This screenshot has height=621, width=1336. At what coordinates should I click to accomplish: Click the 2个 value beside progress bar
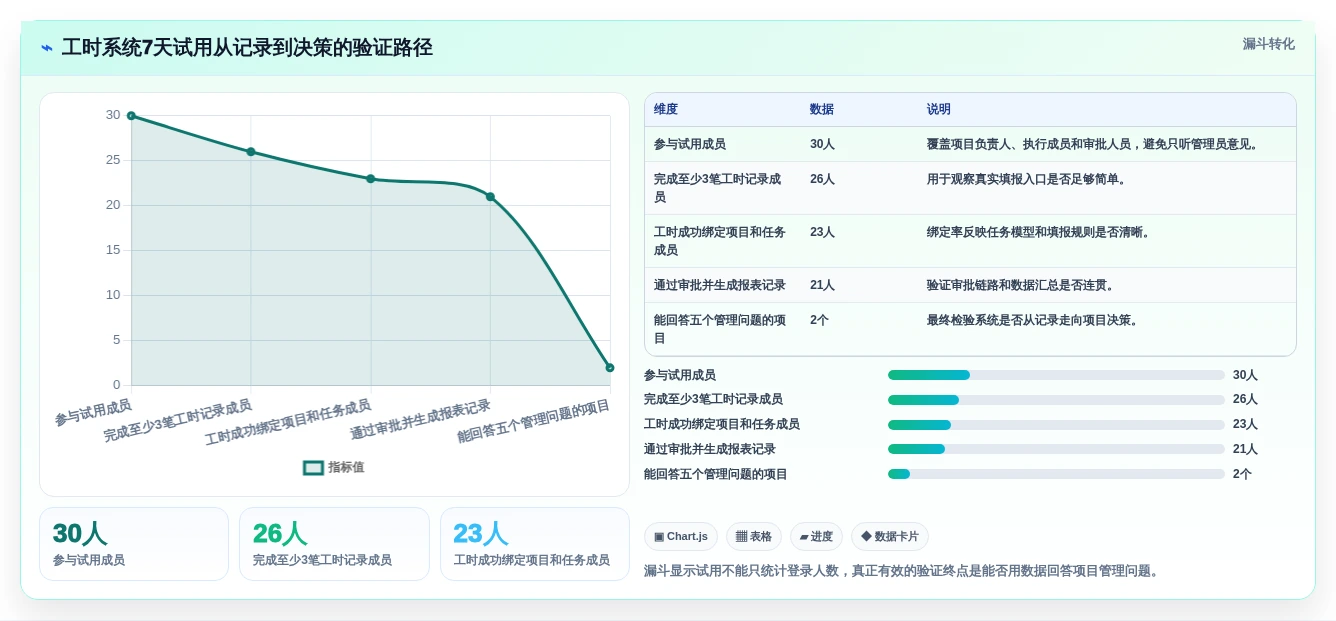[x=1242, y=474]
